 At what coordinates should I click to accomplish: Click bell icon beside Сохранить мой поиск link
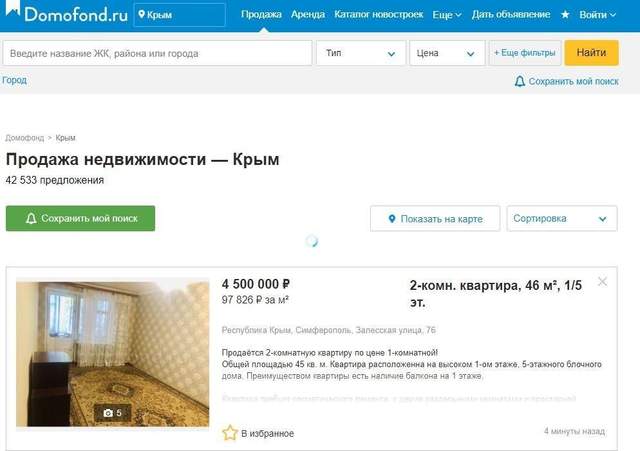pos(520,81)
